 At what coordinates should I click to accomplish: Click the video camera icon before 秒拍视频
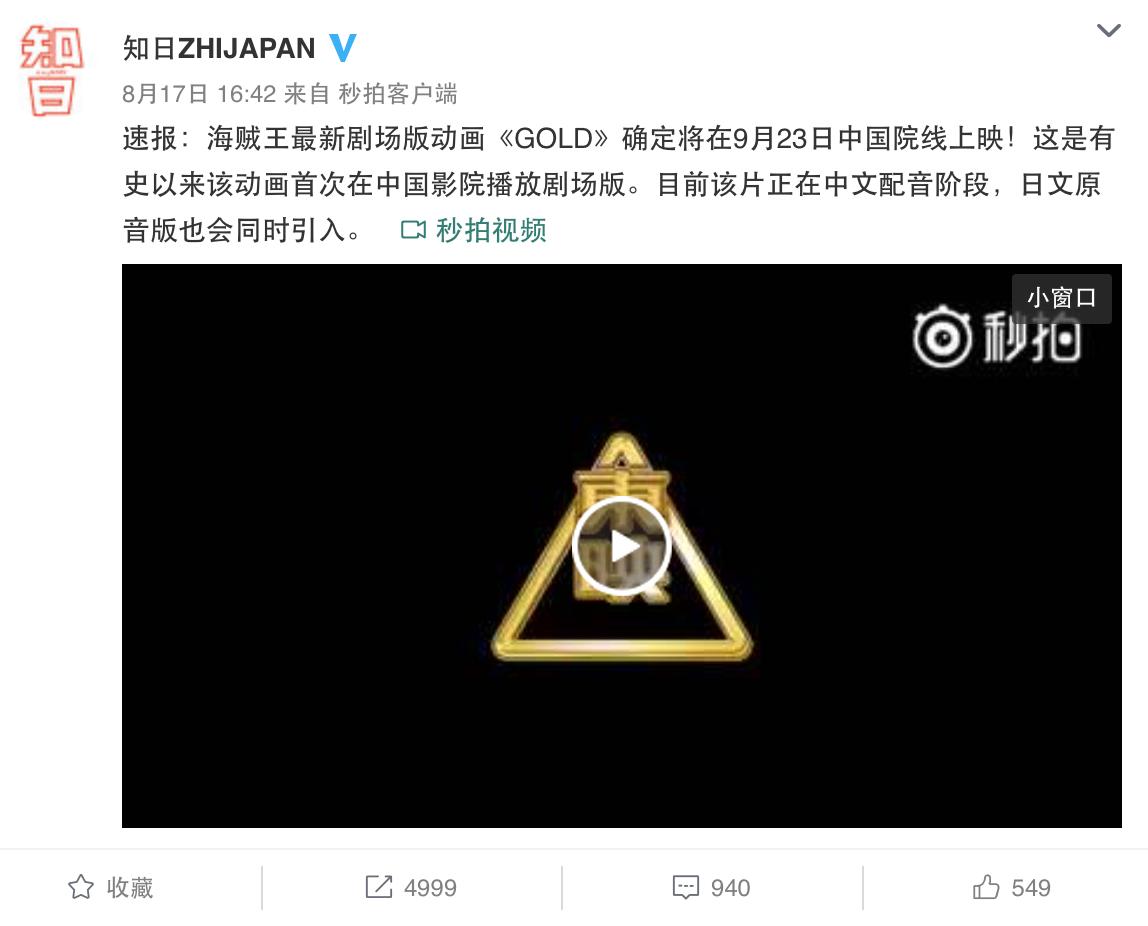[414, 231]
